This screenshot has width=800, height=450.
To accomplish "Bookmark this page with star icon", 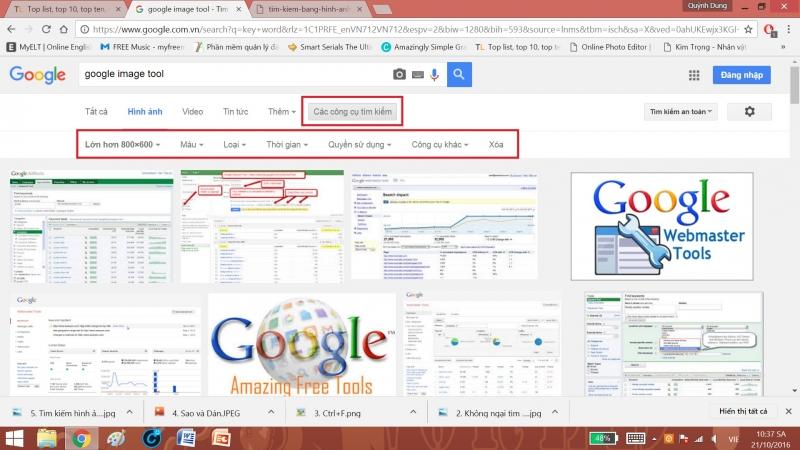I will [x=748, y=30].
